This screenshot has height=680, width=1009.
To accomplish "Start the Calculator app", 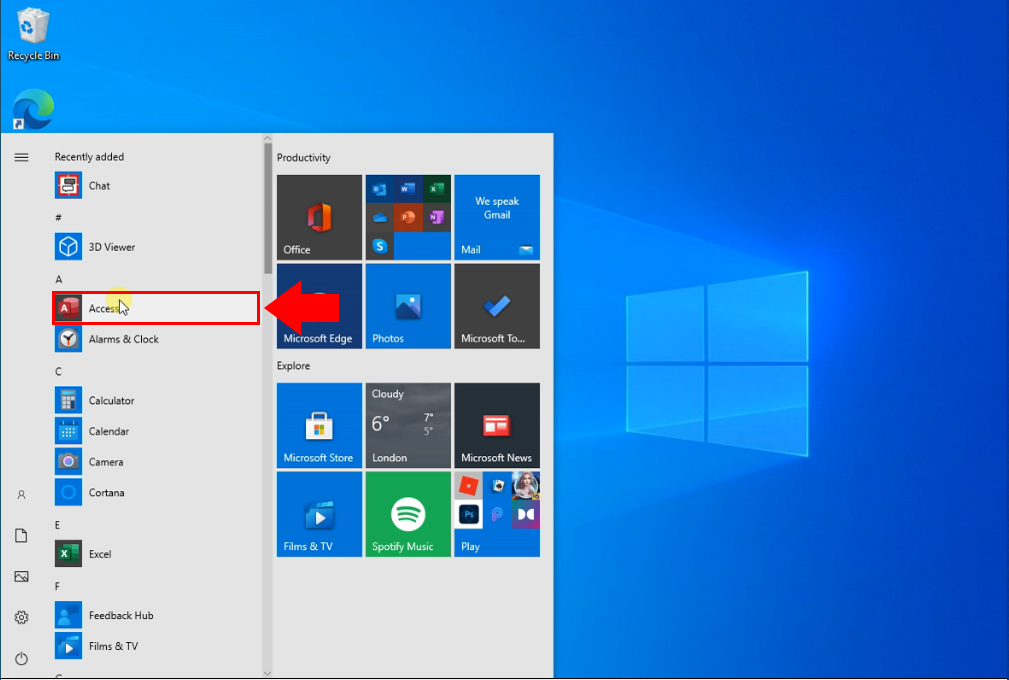I will 110,400.
